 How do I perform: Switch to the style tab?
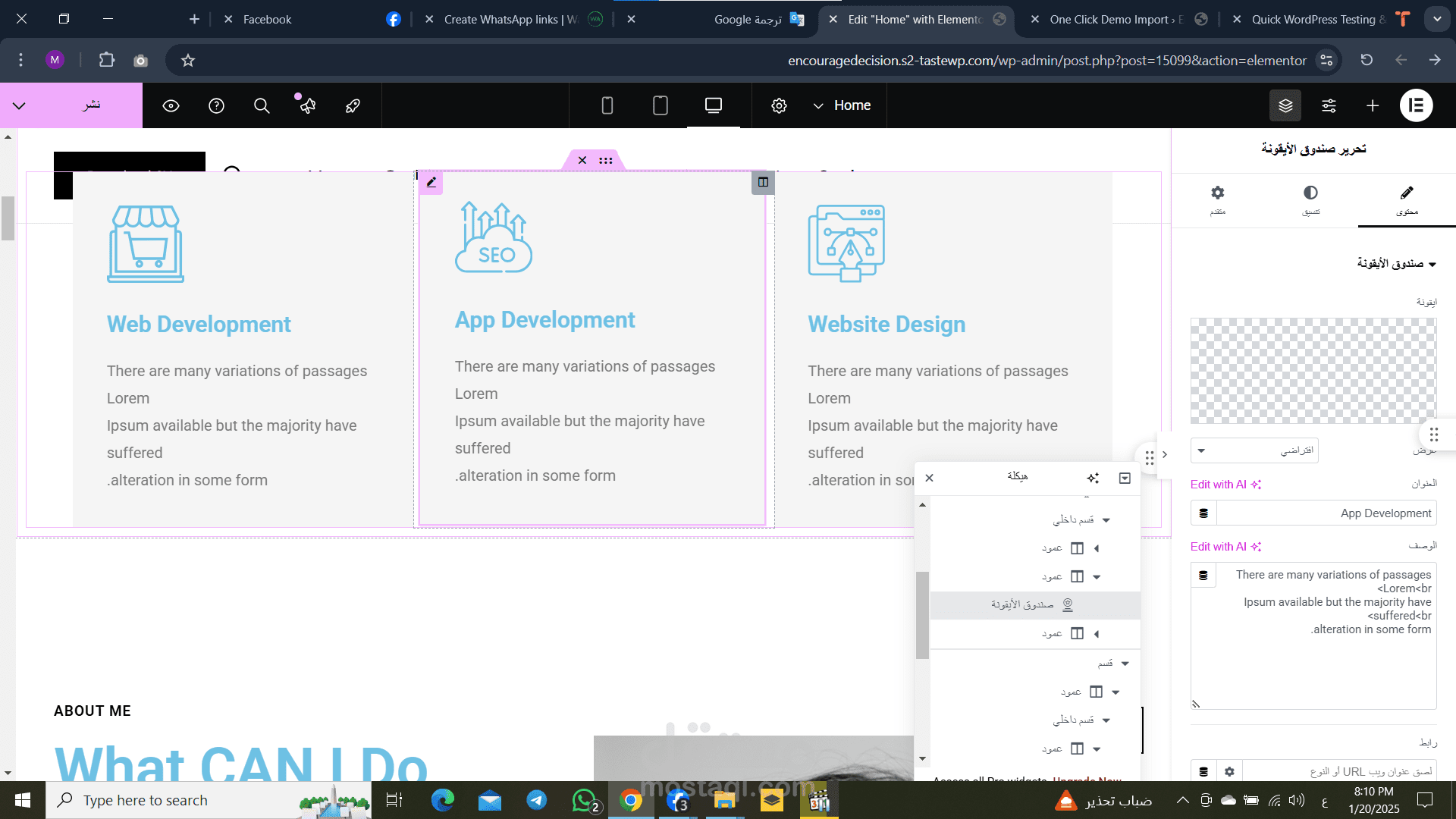pyautogui.click(x=1310, y=199)
